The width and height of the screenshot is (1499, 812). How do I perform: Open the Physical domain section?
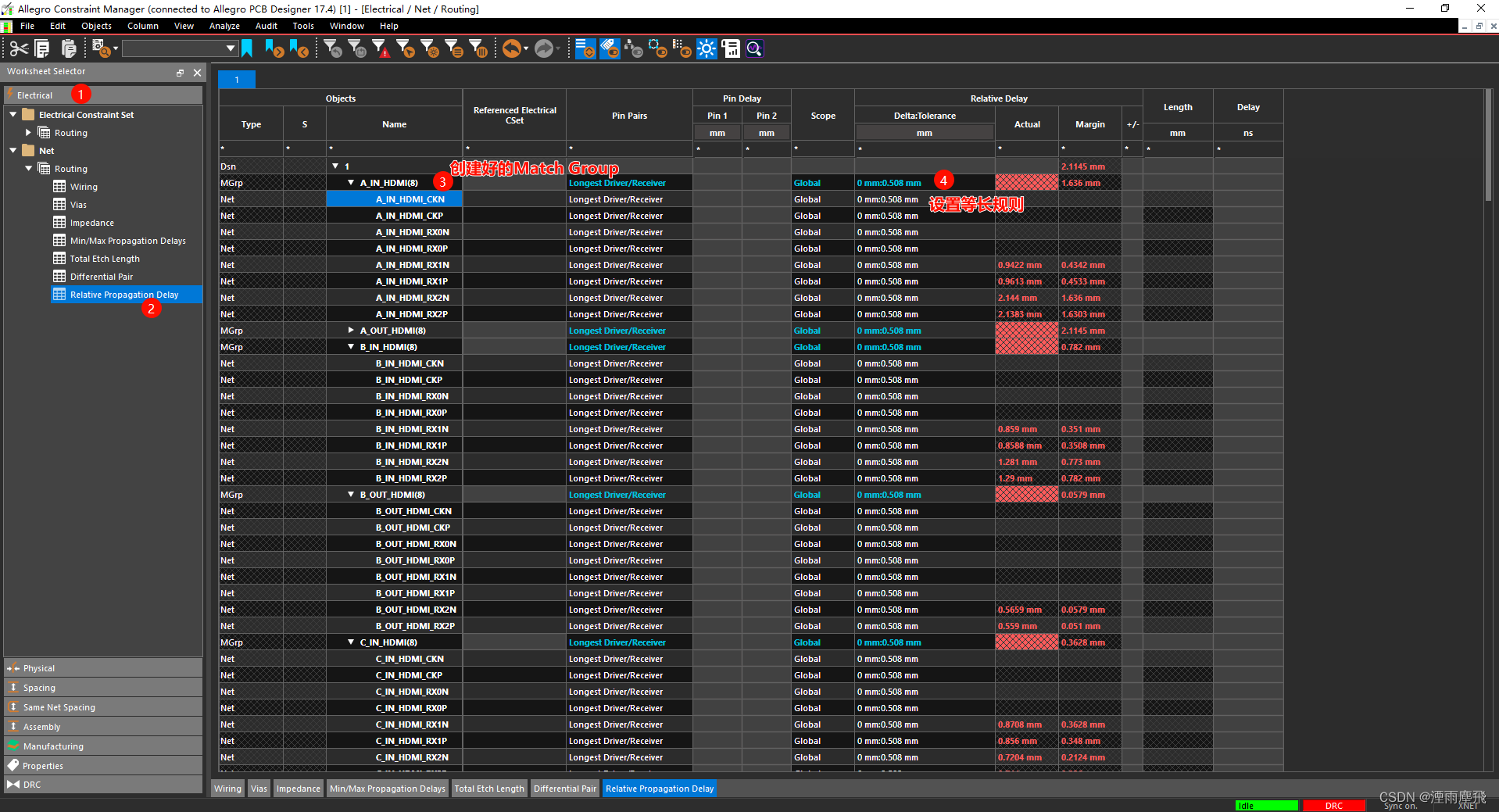(x=103, y=668)
